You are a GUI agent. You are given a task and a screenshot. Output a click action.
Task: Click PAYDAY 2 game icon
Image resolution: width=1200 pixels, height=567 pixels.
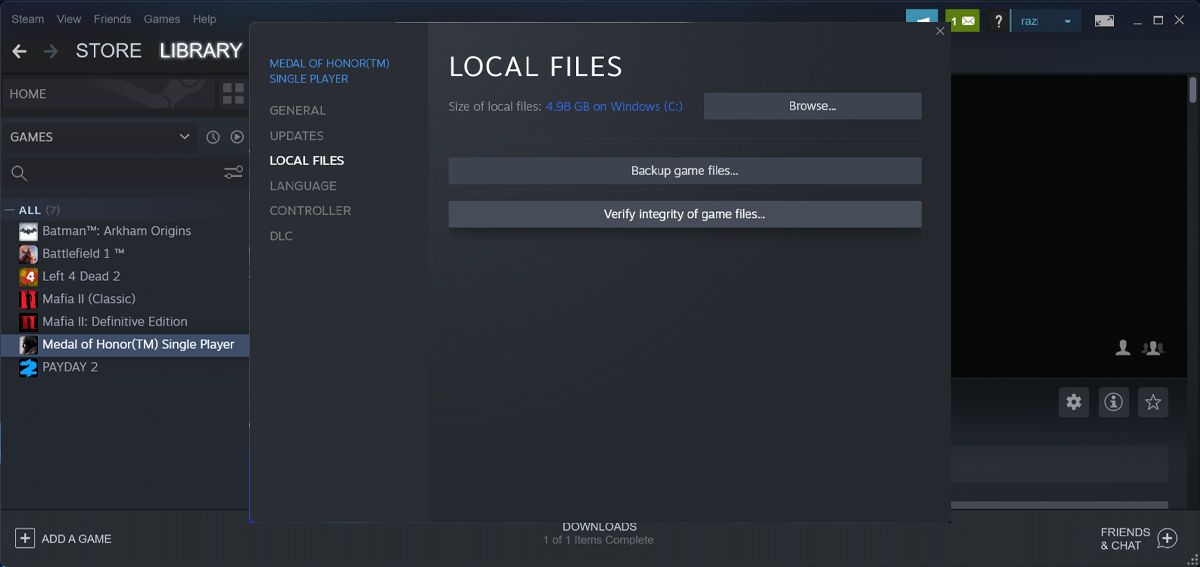click(28, 367)
